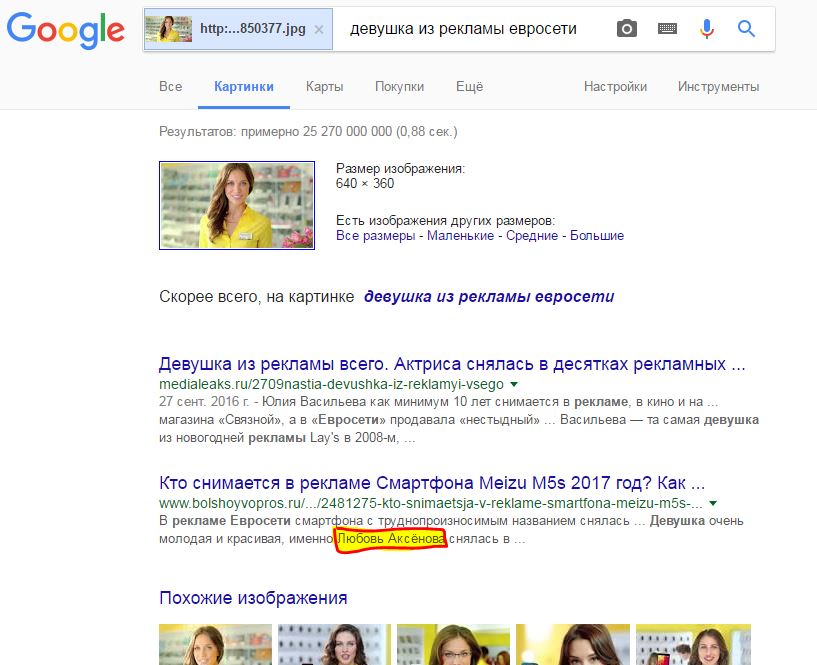
Task: Click the source image preview thumbnail
Action: 237,205
